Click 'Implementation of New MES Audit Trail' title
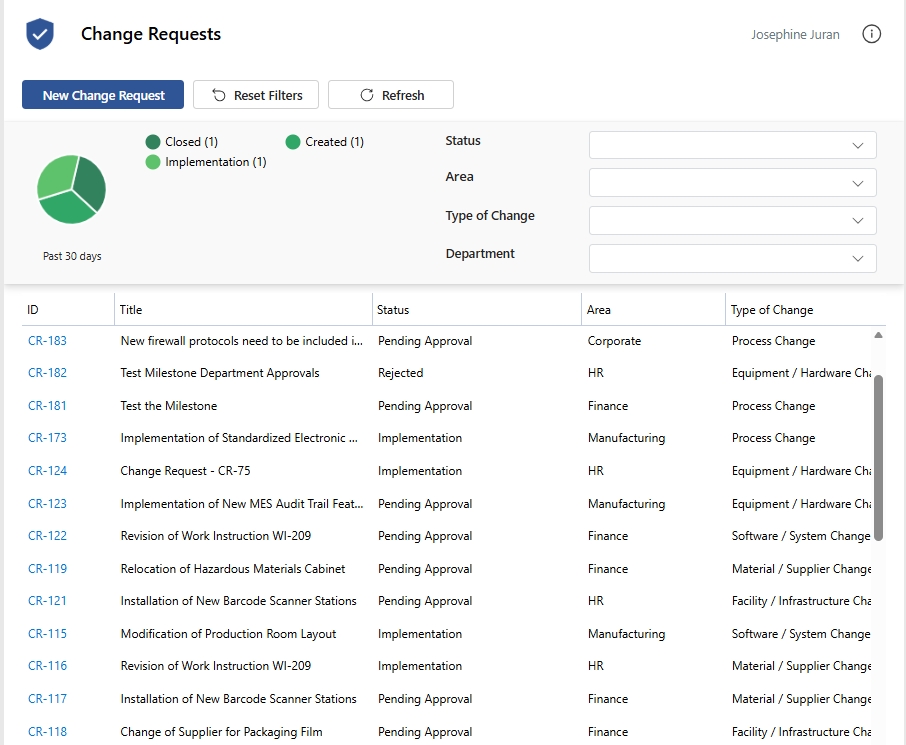Image resolution: width=906 pixels, height=745 pixels. coord(242,504)
